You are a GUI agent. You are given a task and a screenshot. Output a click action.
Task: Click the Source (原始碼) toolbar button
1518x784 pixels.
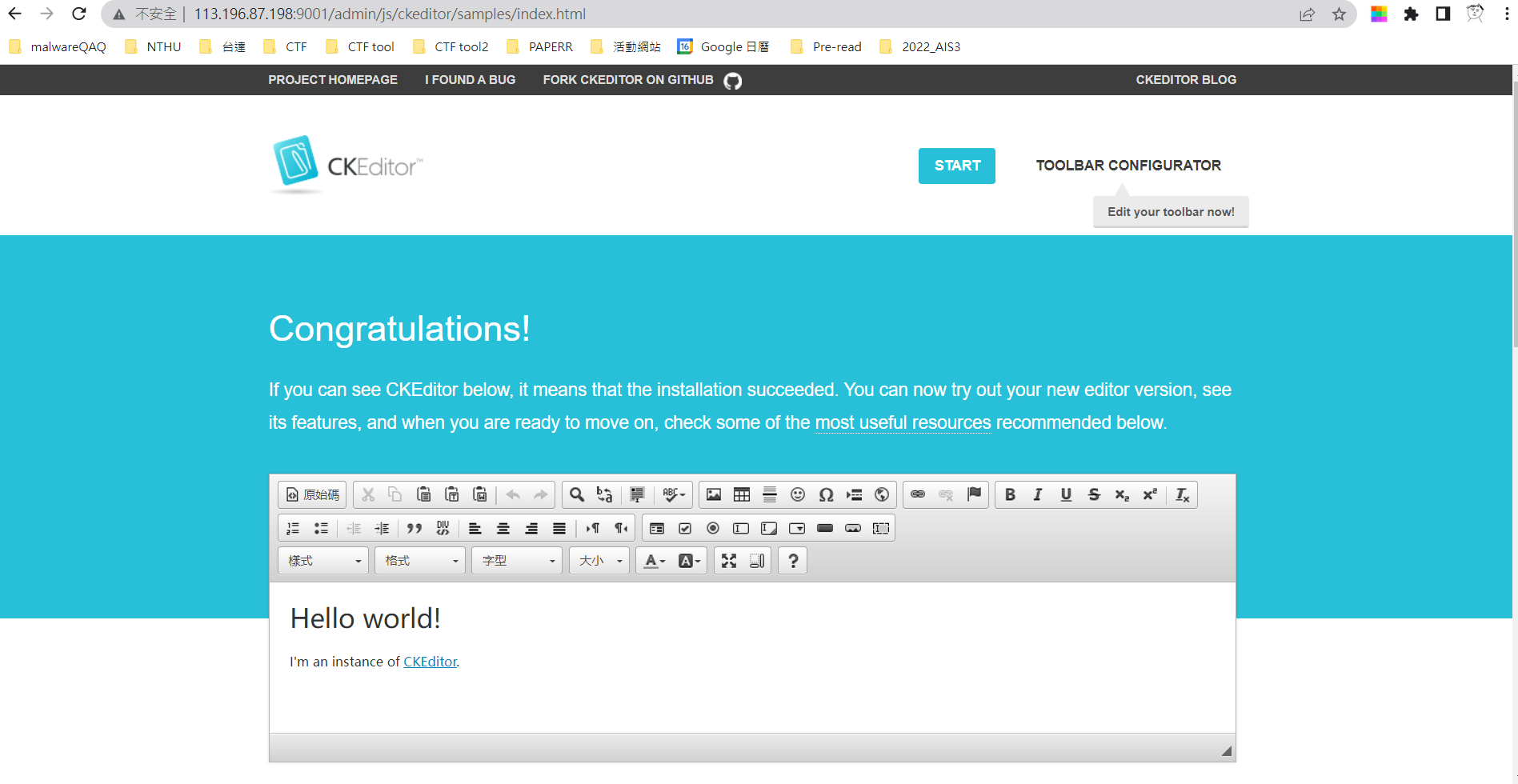click(x=312, y=495)
